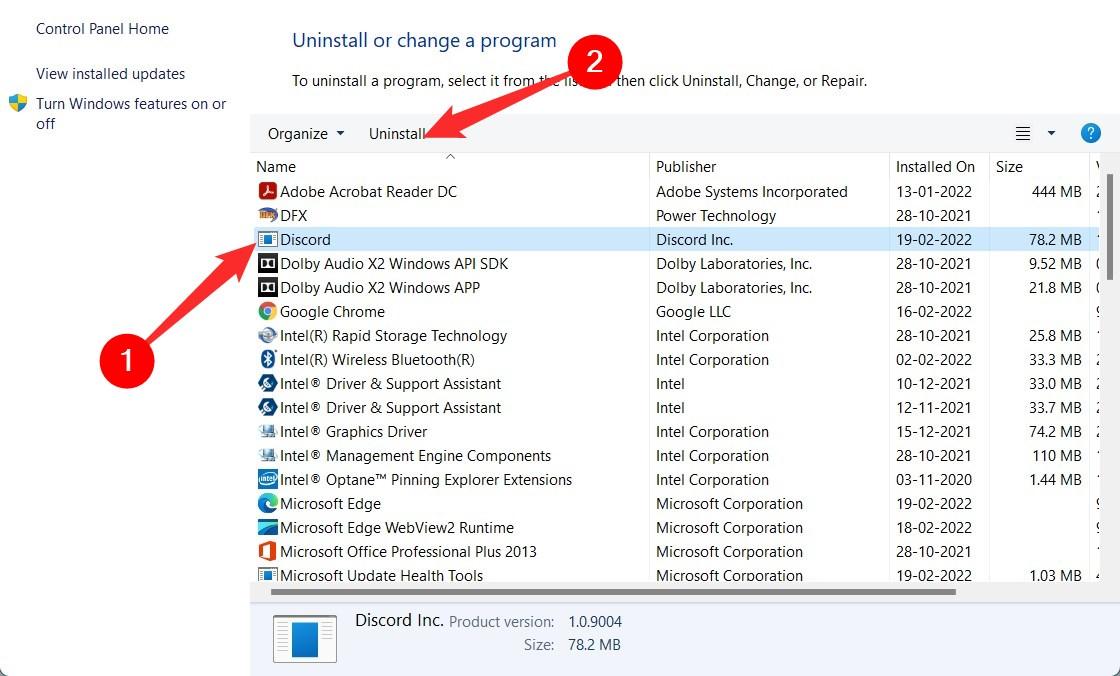The height and width of the screenshot is (676, 1120).
Task: Select Google Chrome in the list
Action: coord(332,312)
